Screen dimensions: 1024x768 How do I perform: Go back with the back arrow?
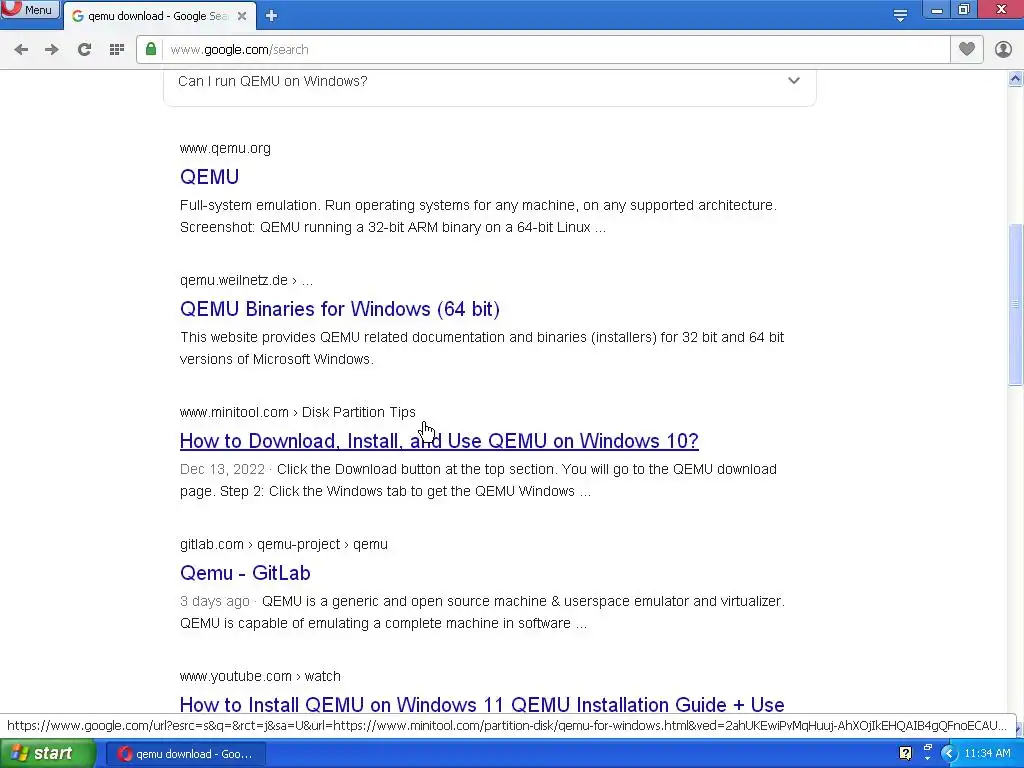coord(22,50)
